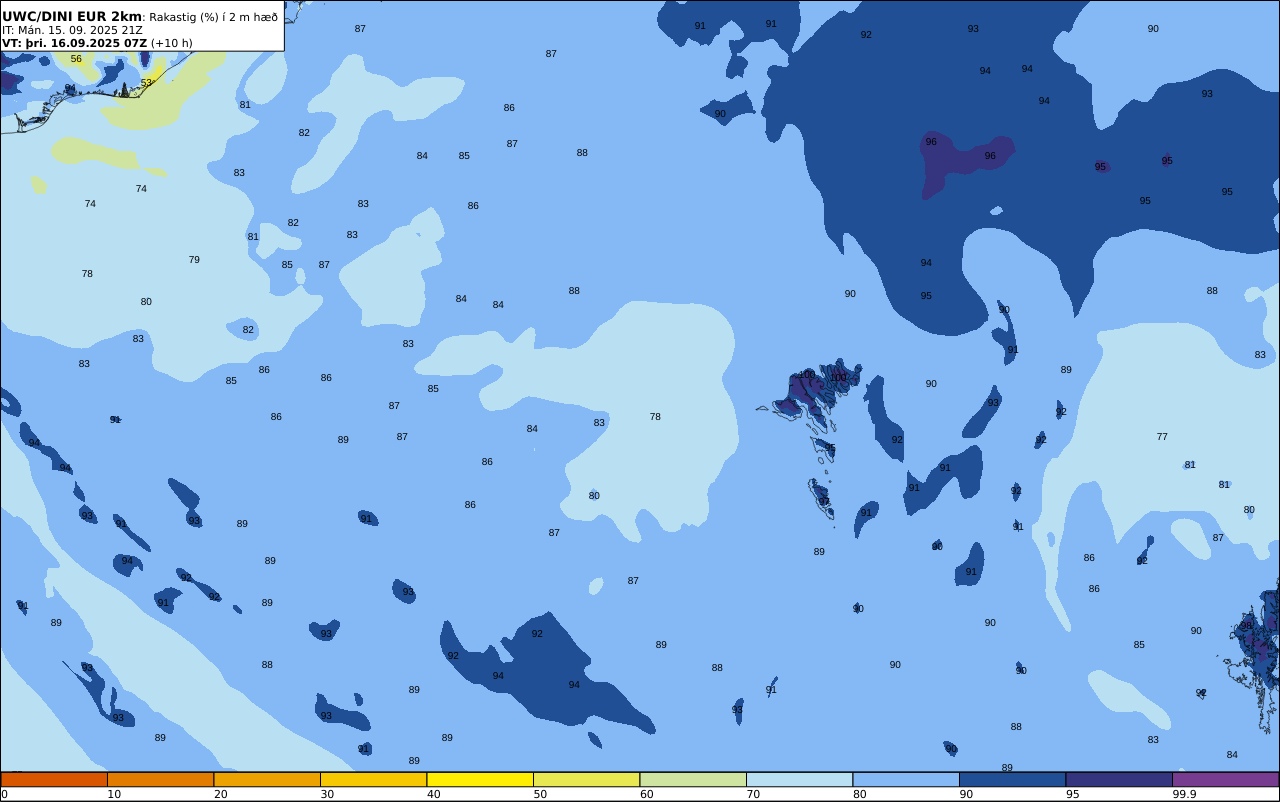Viewport: 1280px width, 802px height.
Task: Click the colorbar tick label 20
Action: pyautogui.click(x=220, y=794)
